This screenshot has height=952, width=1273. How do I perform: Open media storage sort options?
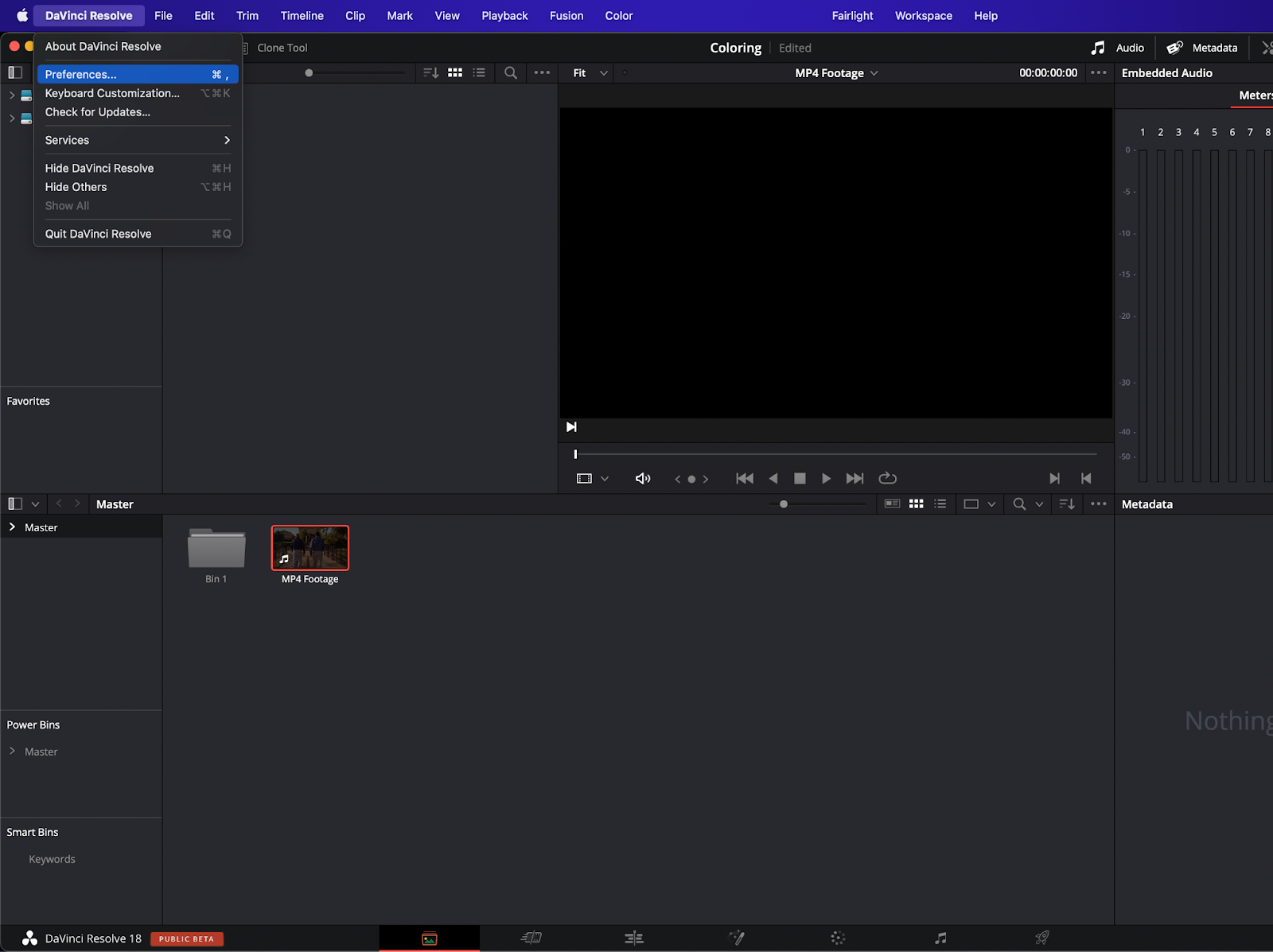[431, 73]
